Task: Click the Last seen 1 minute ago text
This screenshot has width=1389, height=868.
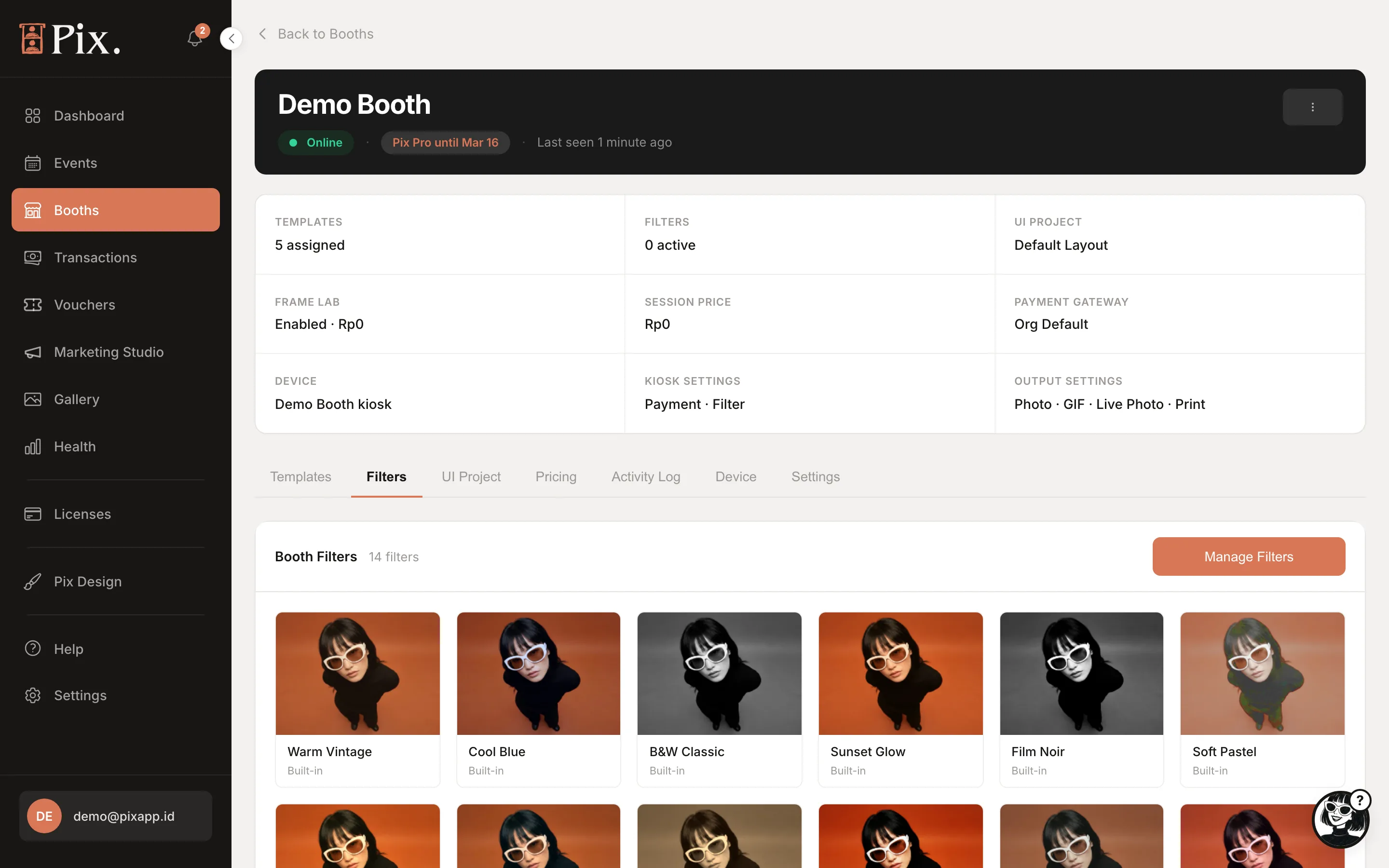Action: coord(604,142)
